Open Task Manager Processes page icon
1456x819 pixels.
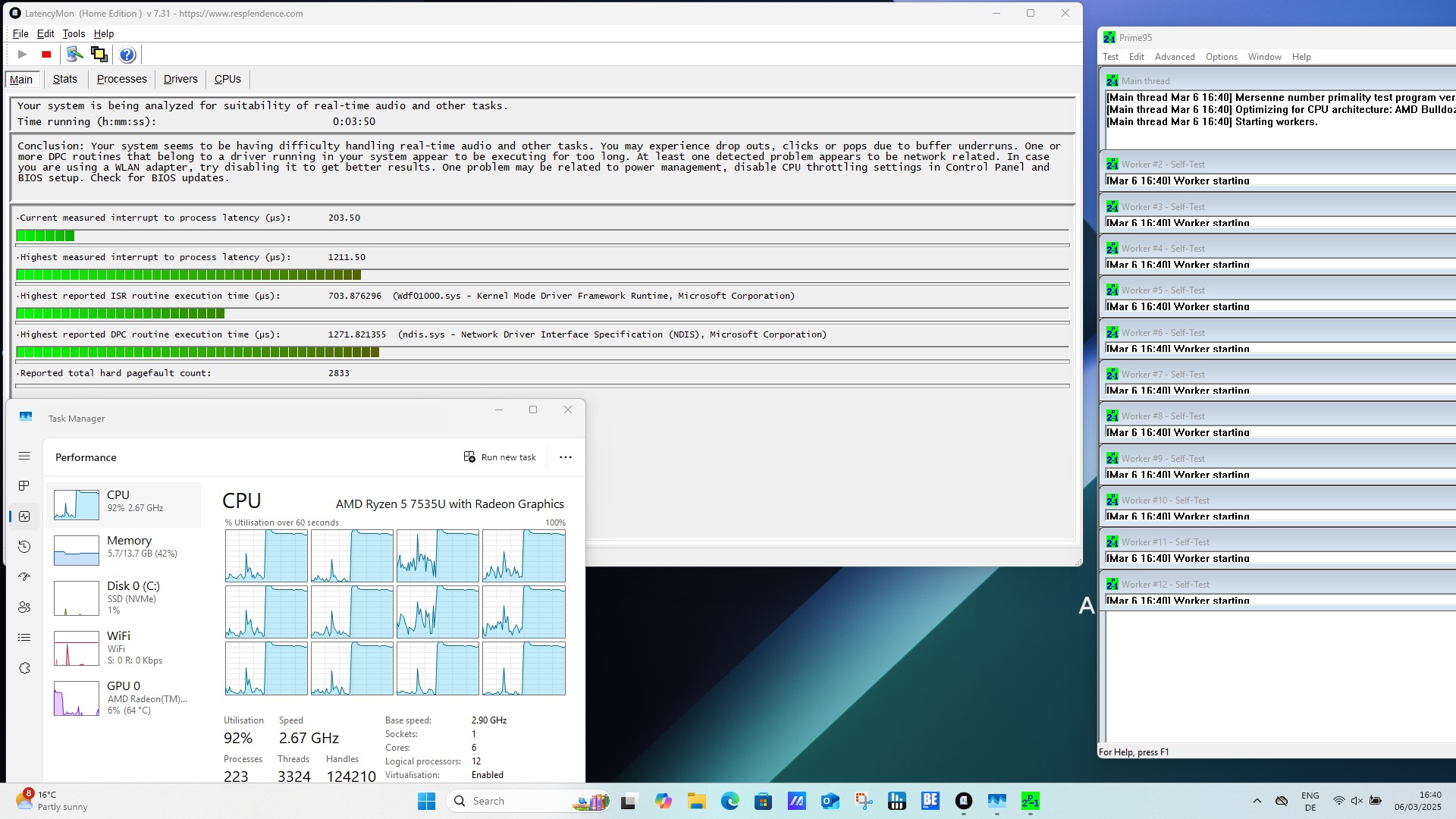click(x=24, y=486)
